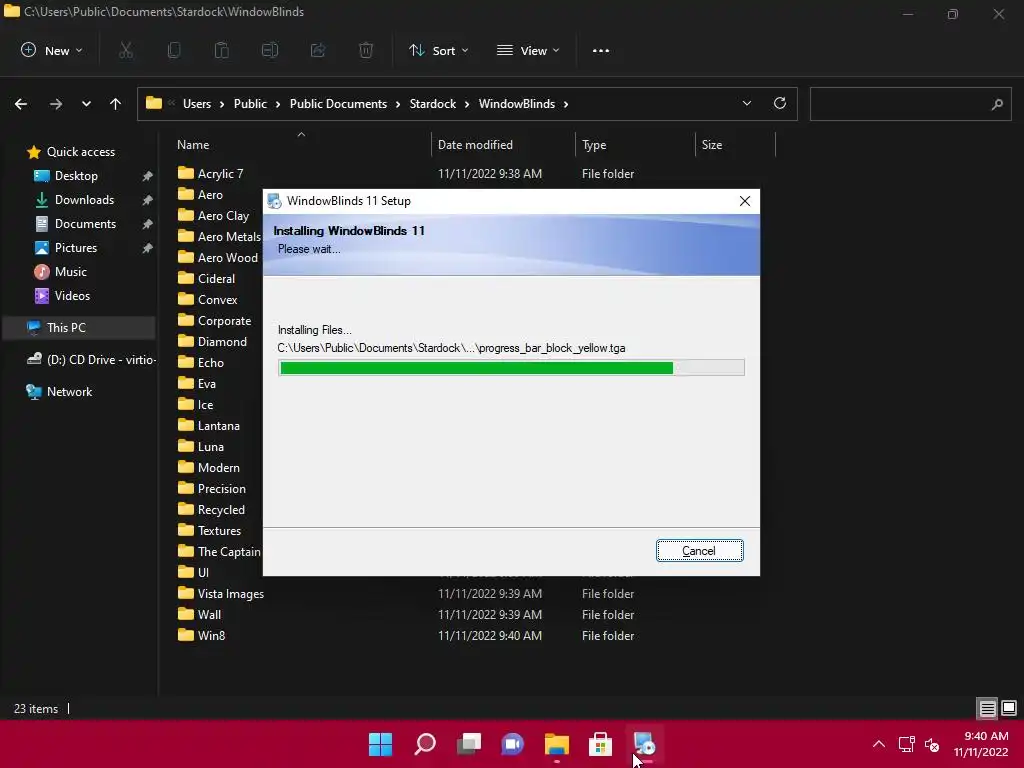Image resolution: width=1024 pixels, height=768 pixels.
Task: Expand chevron after Users in breadcrumb
Action: (x=222, y=104)
